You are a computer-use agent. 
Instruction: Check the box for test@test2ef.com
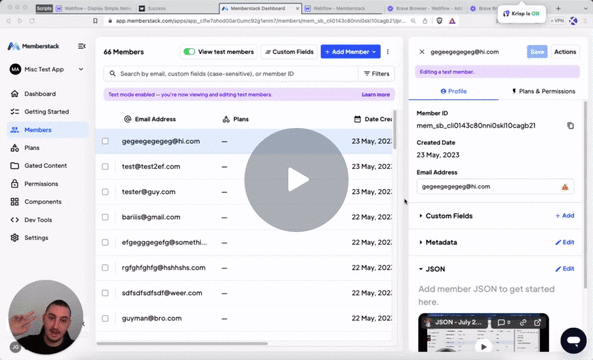(105, 166)
